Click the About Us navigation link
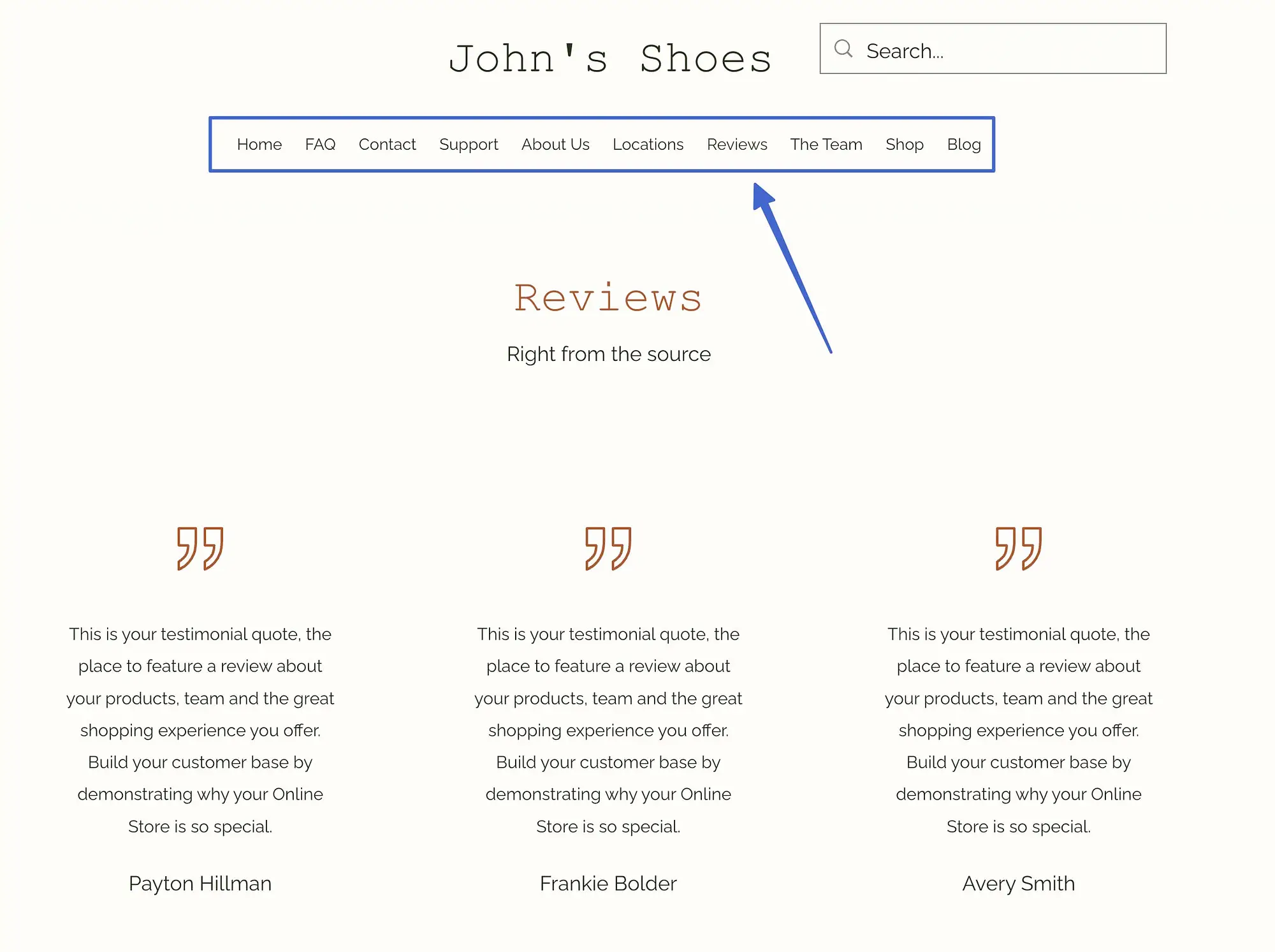The image size is (1275, 952). 555,144
